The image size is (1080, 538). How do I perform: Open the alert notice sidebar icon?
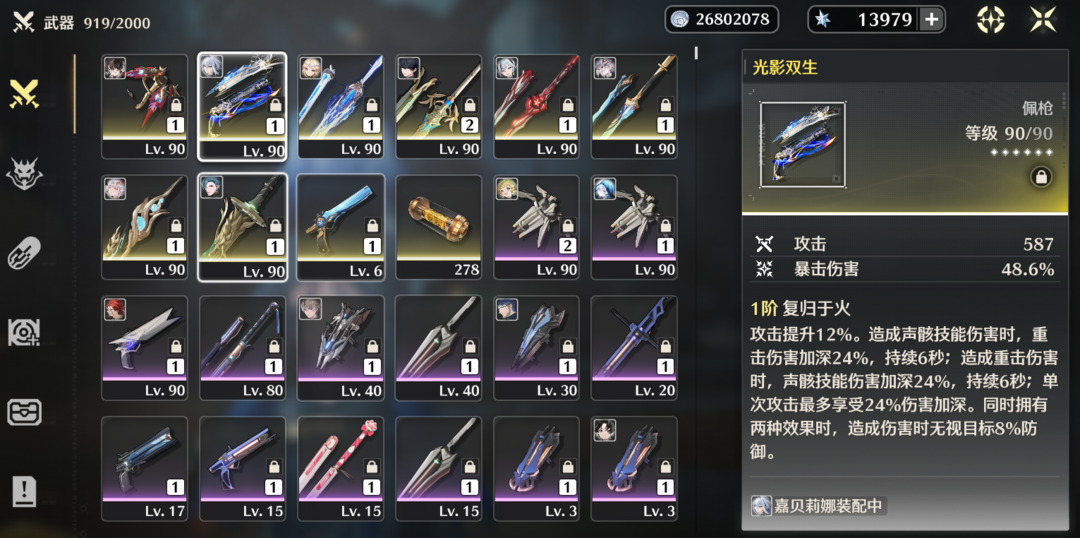click(24, 491)
